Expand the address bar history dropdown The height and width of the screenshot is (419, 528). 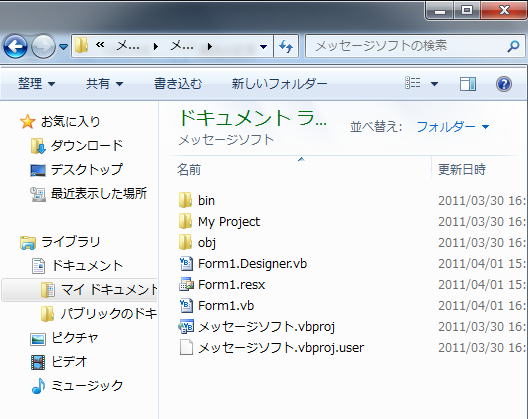point(263,46)
